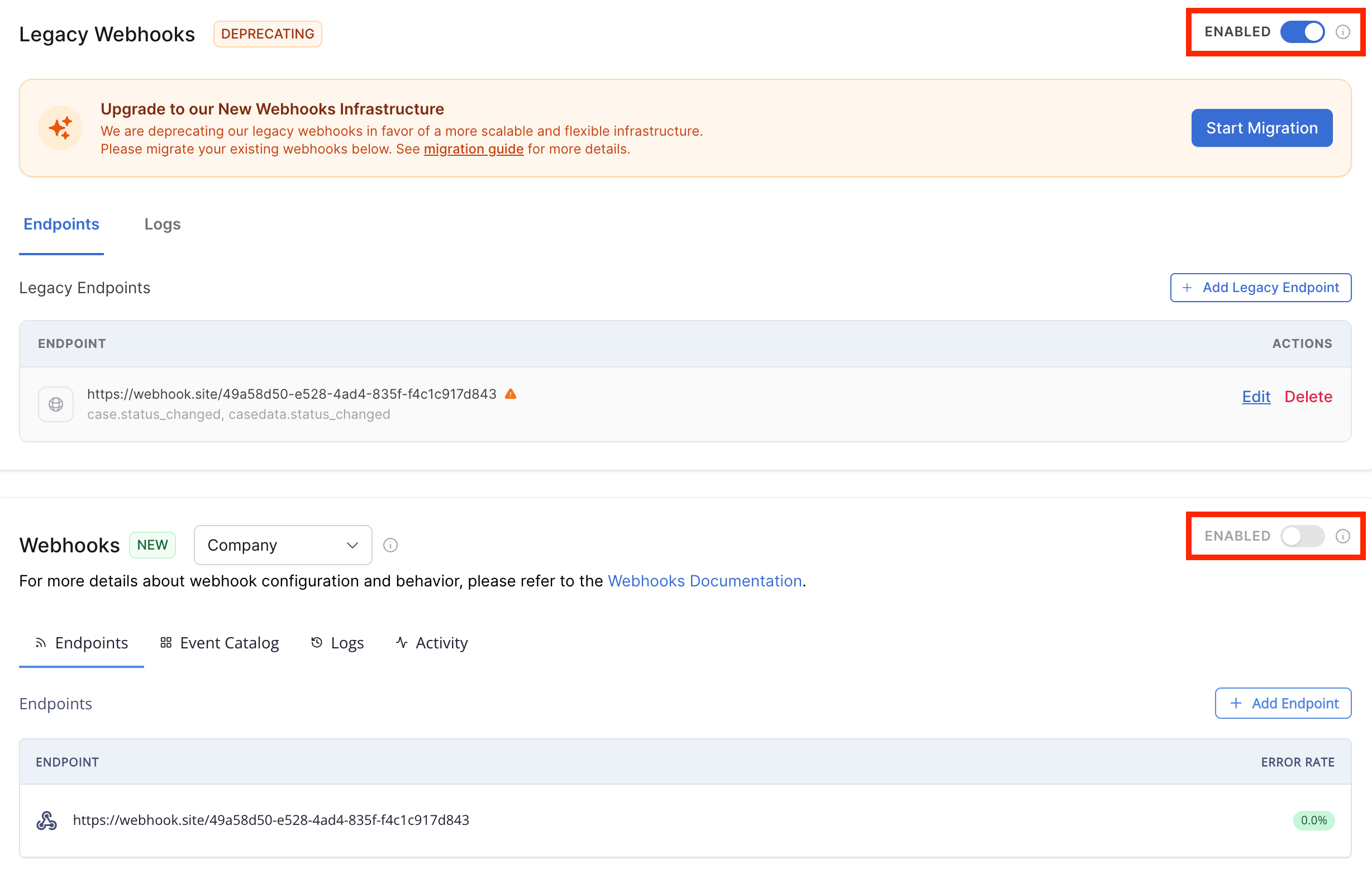1372x869 pixels.
Task: Click the DEPRECATING badge
Action: point(268,34)
